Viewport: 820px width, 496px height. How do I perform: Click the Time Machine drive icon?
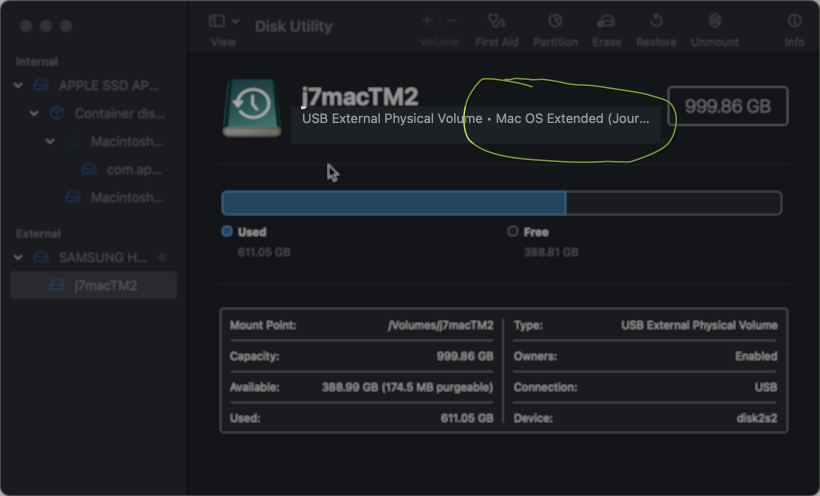[x=252, y=108]
